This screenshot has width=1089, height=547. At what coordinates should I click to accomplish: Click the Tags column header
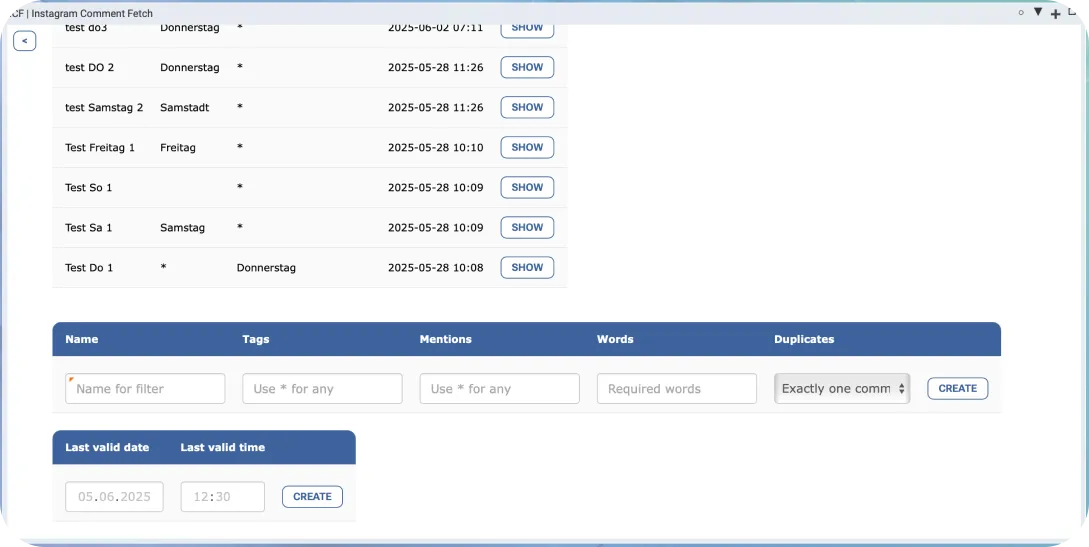[x=256, y=339]
